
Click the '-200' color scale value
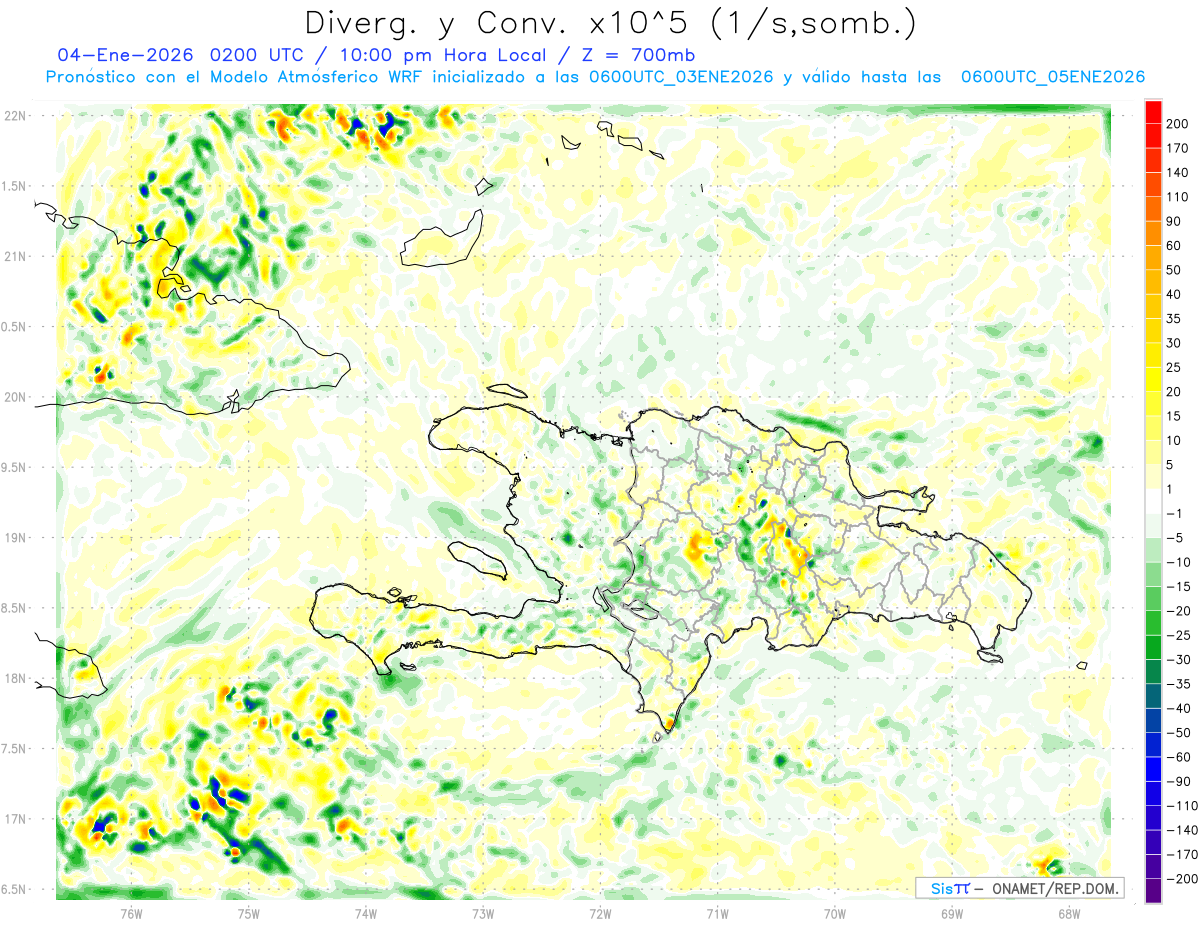point(1181,879)
